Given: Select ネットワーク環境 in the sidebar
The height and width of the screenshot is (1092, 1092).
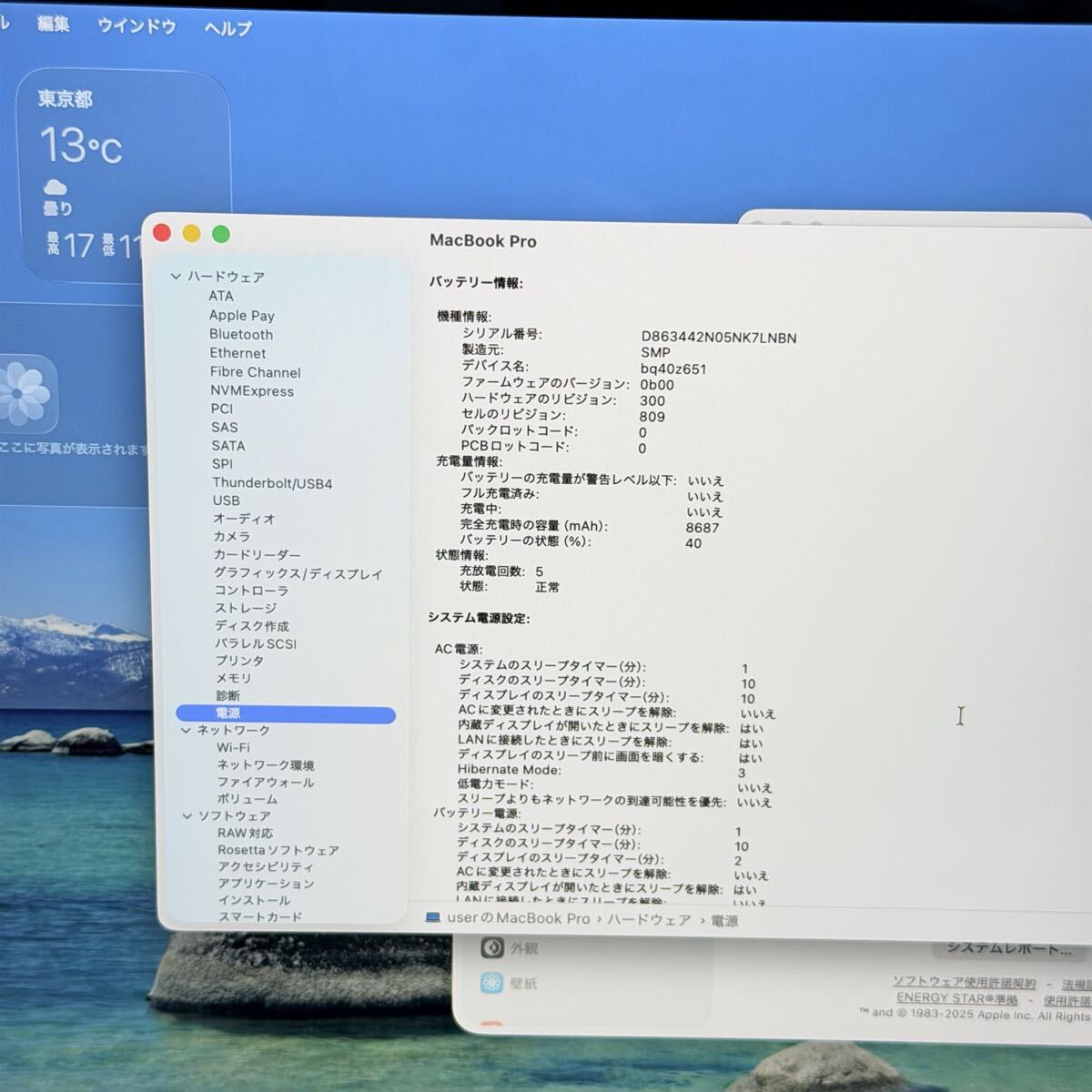Looking at the screenshot, I should [266, 765].
